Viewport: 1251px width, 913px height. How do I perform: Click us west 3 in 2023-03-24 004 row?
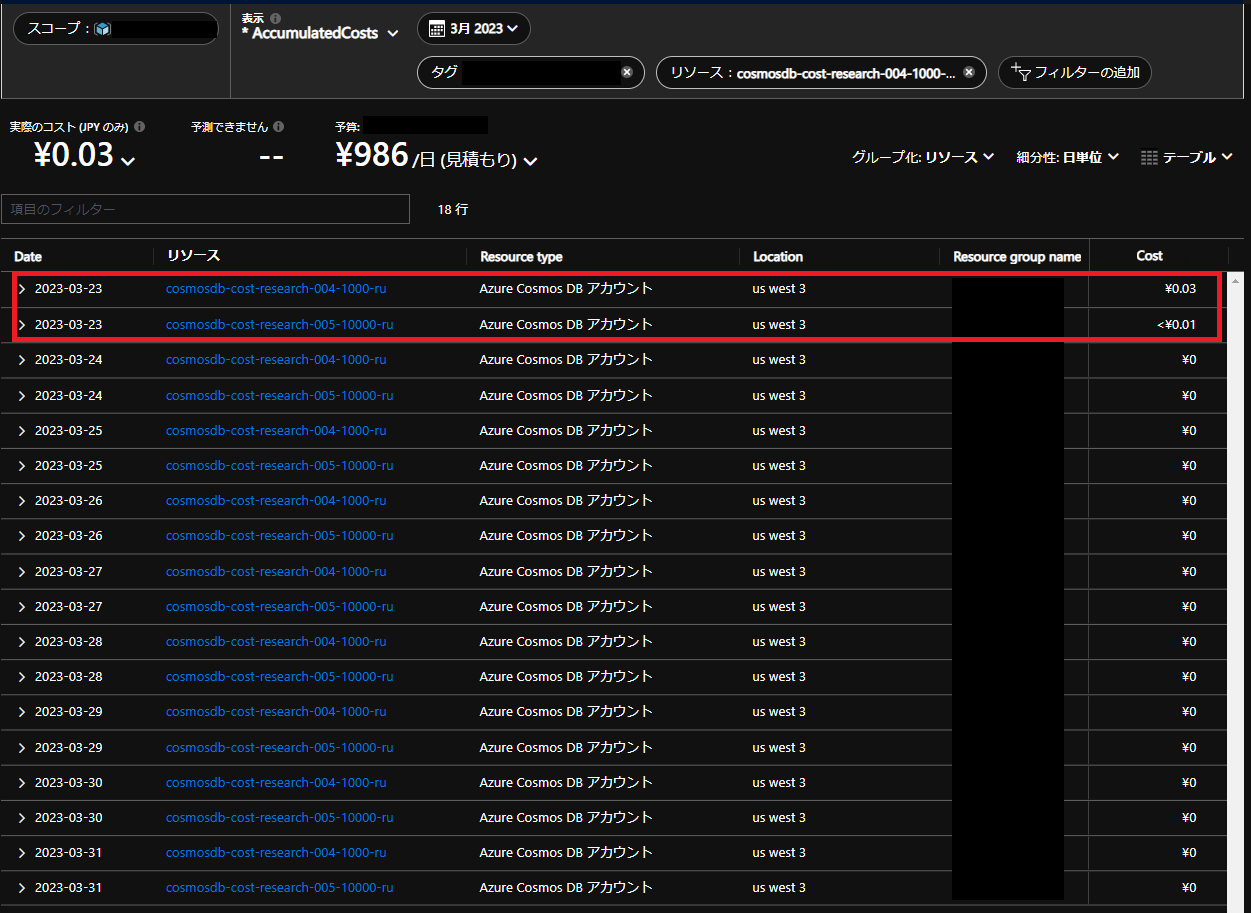[x=779, y=360]
